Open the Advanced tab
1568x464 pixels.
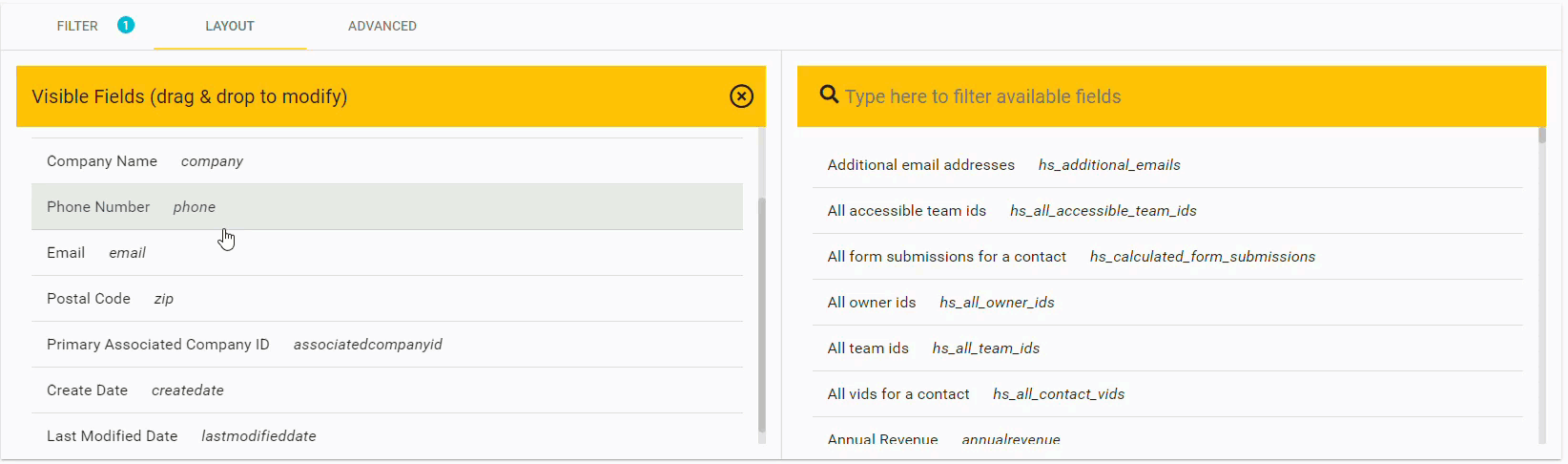(x=382, y=26)
